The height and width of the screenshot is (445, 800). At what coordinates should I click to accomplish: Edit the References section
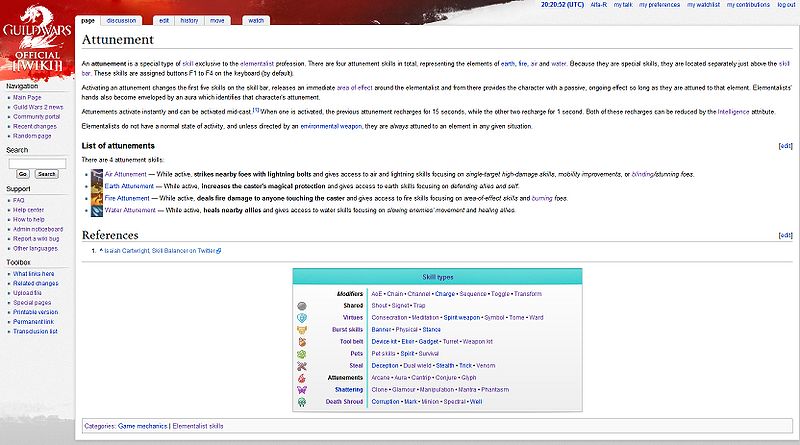point(786,235)
